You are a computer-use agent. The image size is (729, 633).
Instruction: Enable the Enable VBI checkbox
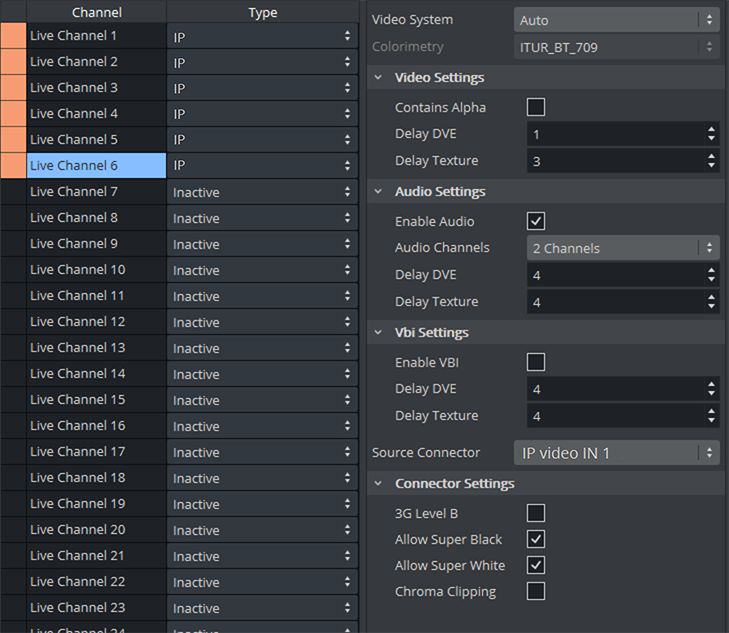(536, 362)
